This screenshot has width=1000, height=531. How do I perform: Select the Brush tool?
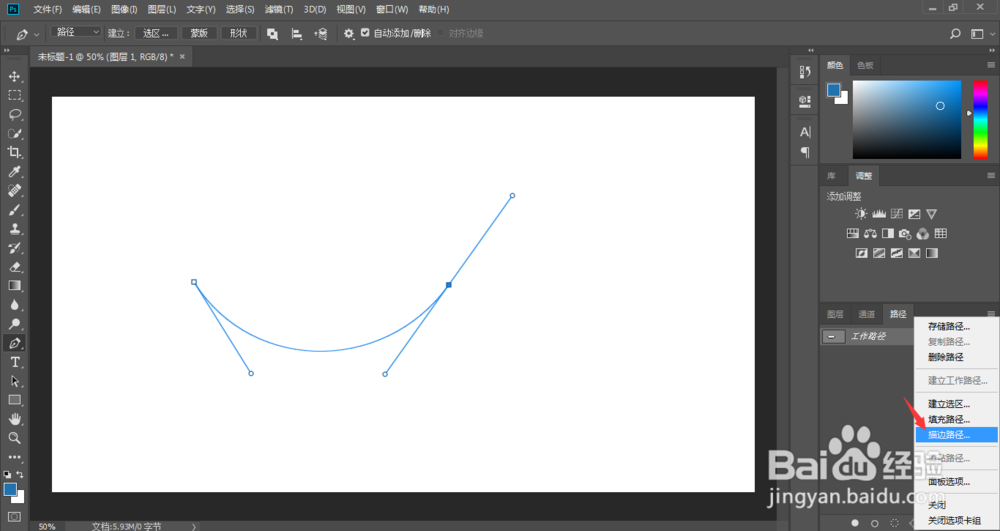tap(15, 210)
